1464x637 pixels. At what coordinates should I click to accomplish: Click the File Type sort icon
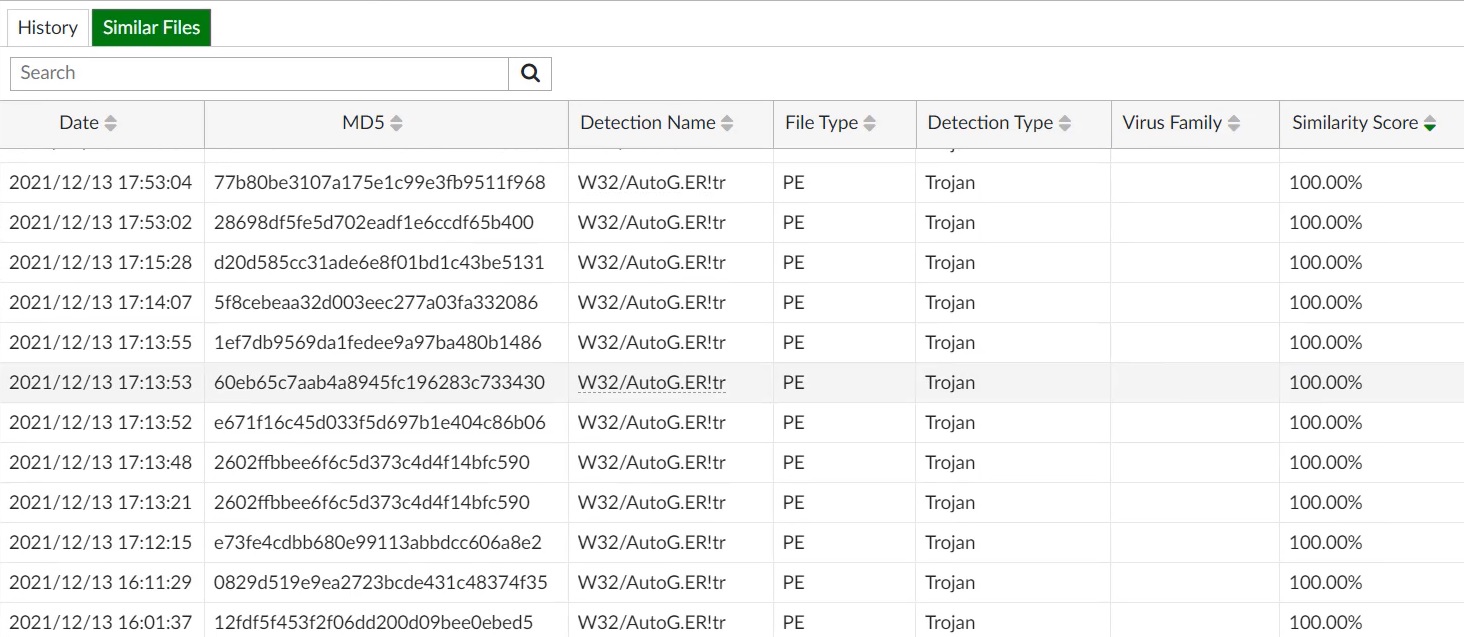coord(870,123)
